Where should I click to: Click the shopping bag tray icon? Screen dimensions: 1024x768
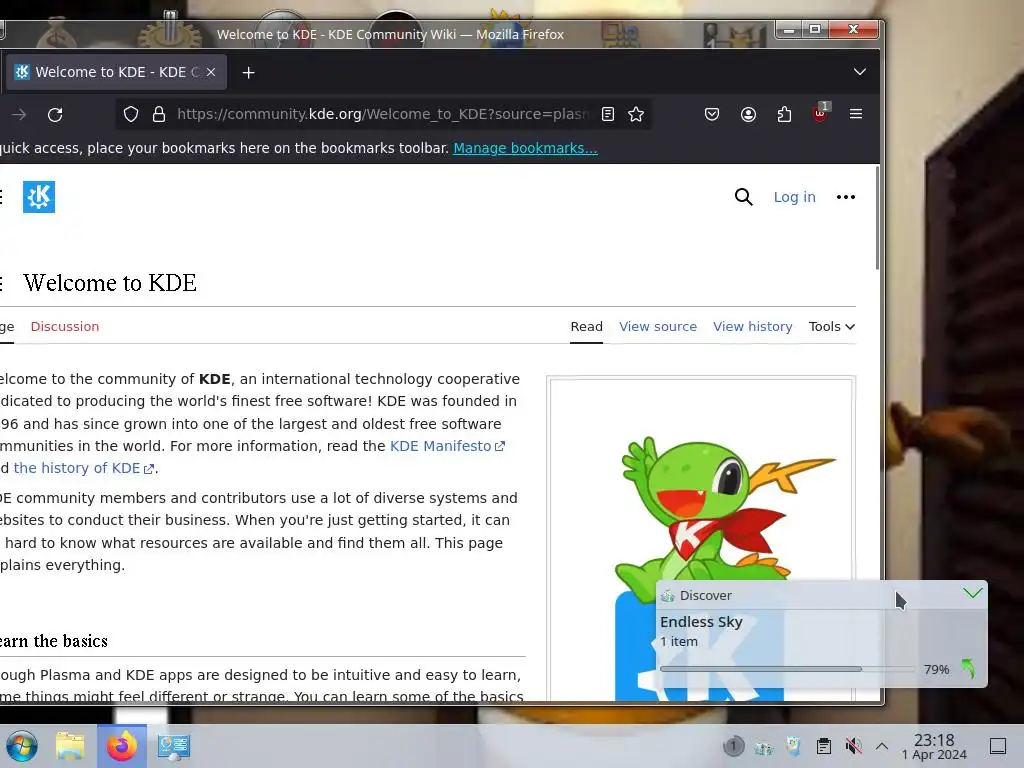[793, 746]
